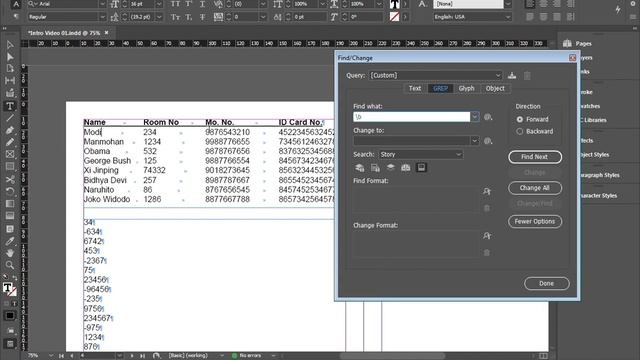Select the Selection tool arrow
The width and height of the screenshot is (640, 360).
[10, 45]
